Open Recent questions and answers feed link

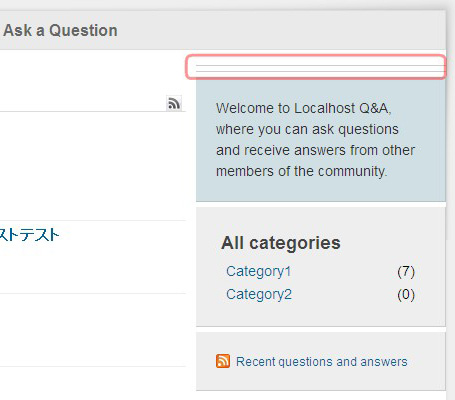322,362
